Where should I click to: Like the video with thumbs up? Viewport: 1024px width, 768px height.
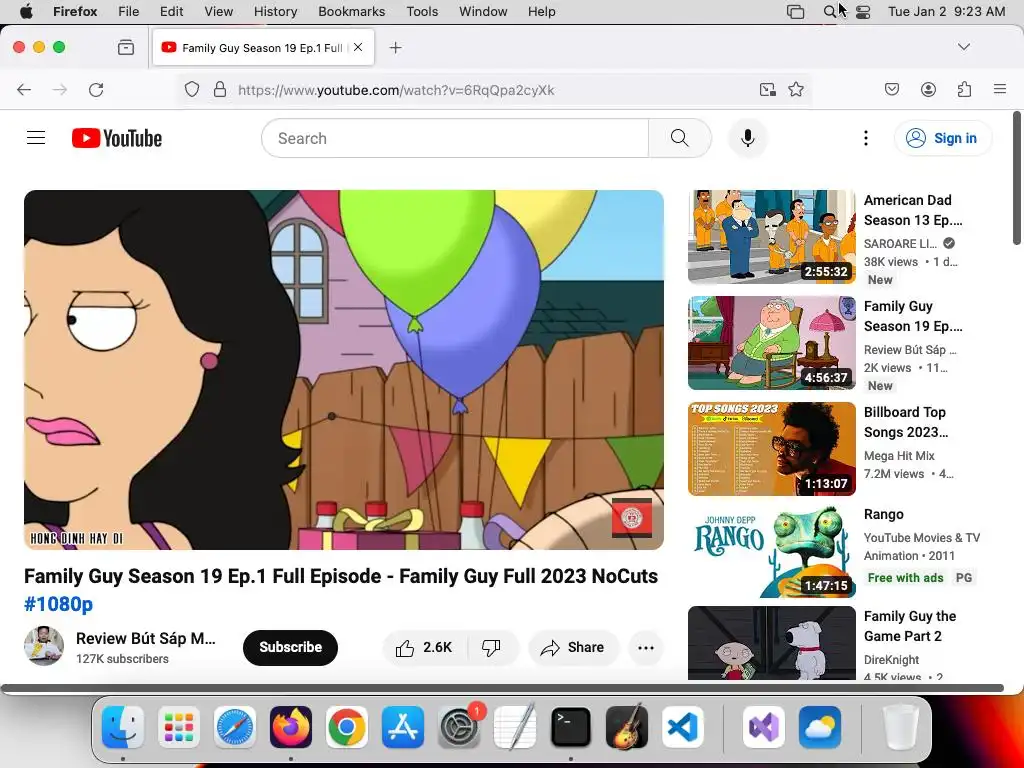pyautogui.click(x=424, y=647)
